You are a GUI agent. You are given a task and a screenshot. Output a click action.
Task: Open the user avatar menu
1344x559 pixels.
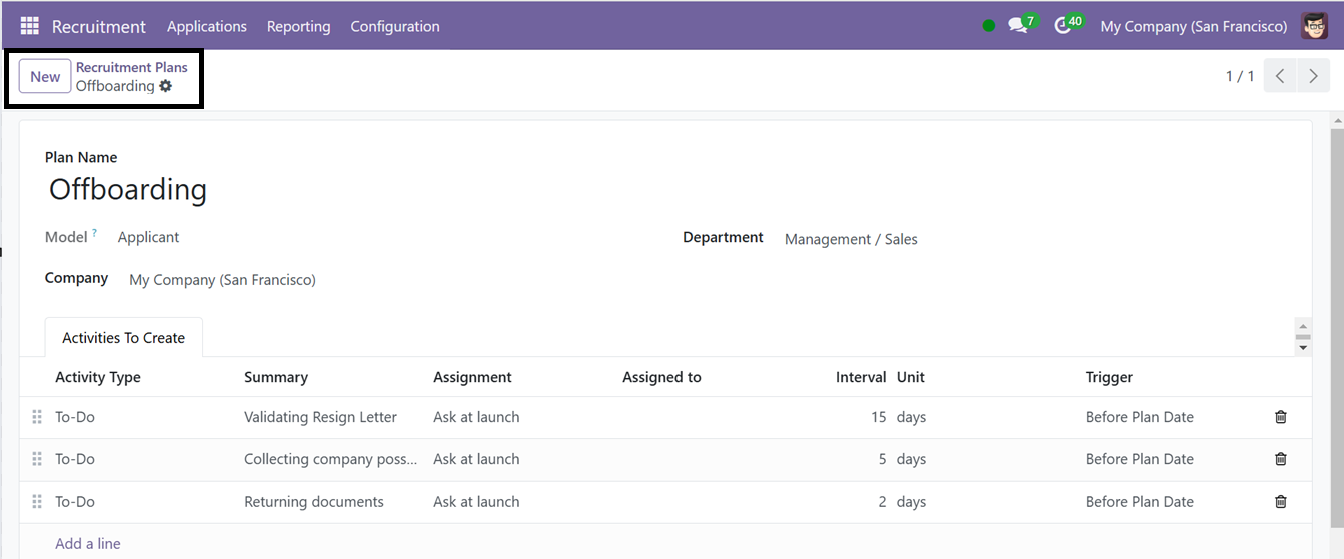tap(1314, 26)
